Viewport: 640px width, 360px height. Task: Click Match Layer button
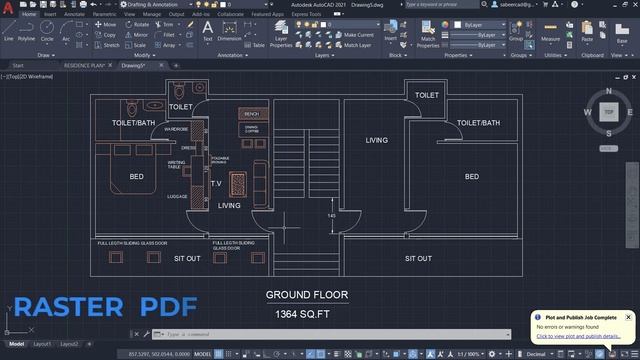pos(353,45)
